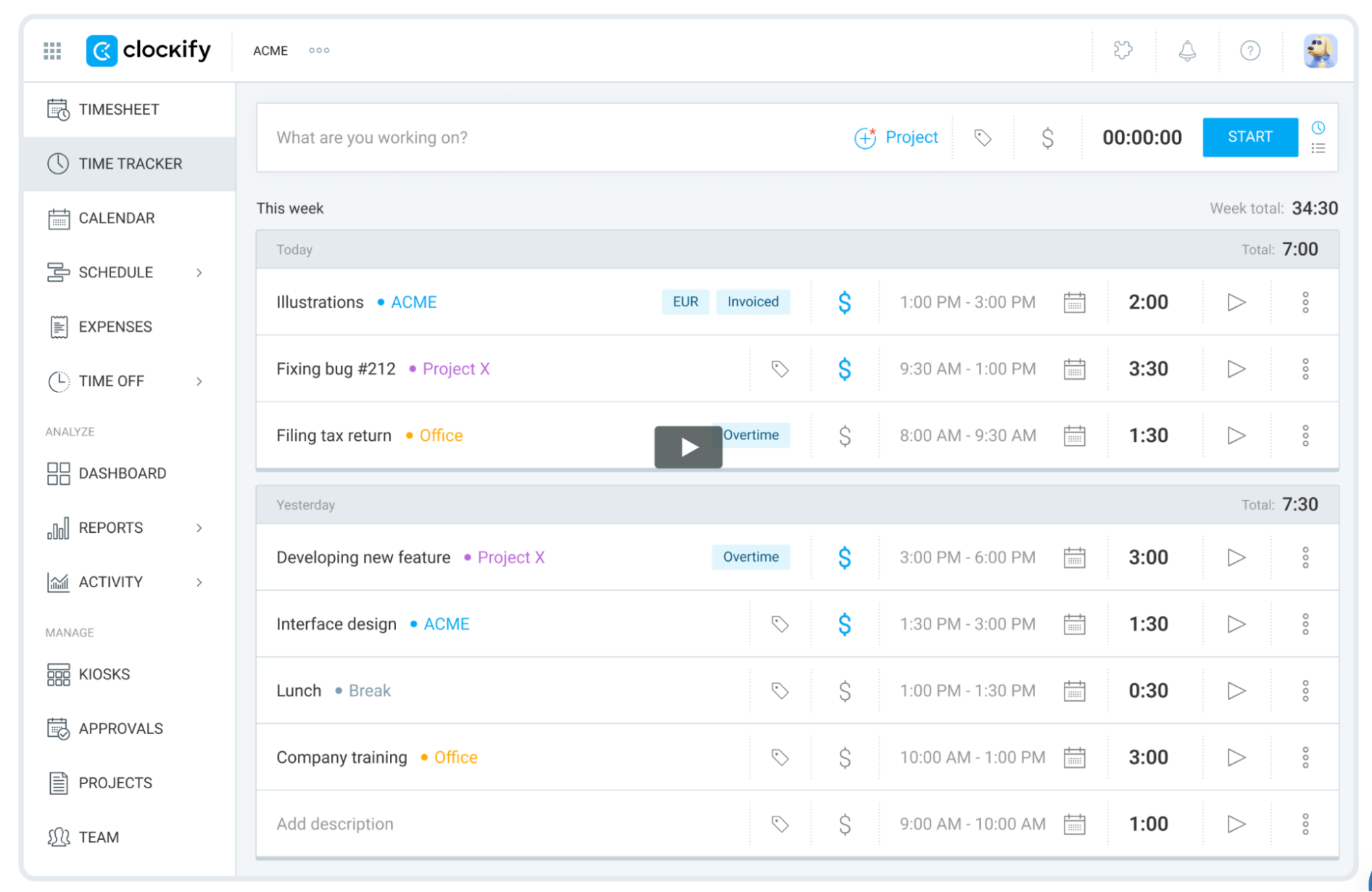Expand the Schedule sidebar chevron
Screen dimensions: 1372x892
coord(199,273)
